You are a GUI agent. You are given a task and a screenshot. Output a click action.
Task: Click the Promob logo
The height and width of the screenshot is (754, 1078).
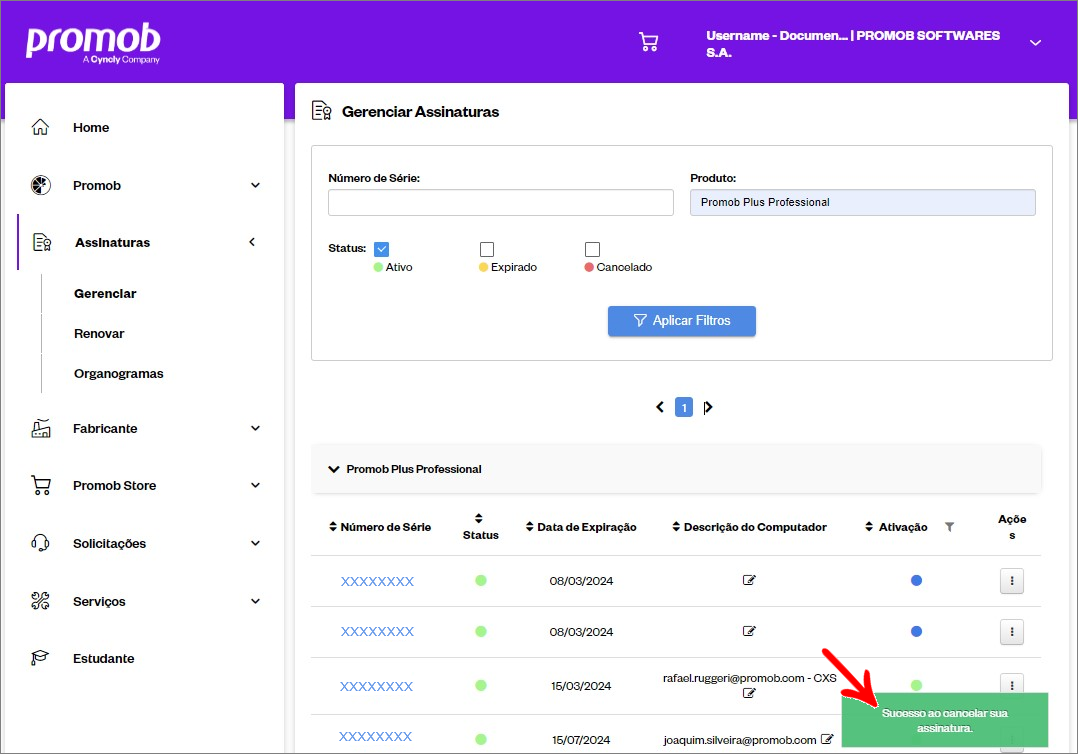pyautogui.click(x=94, y=43)
